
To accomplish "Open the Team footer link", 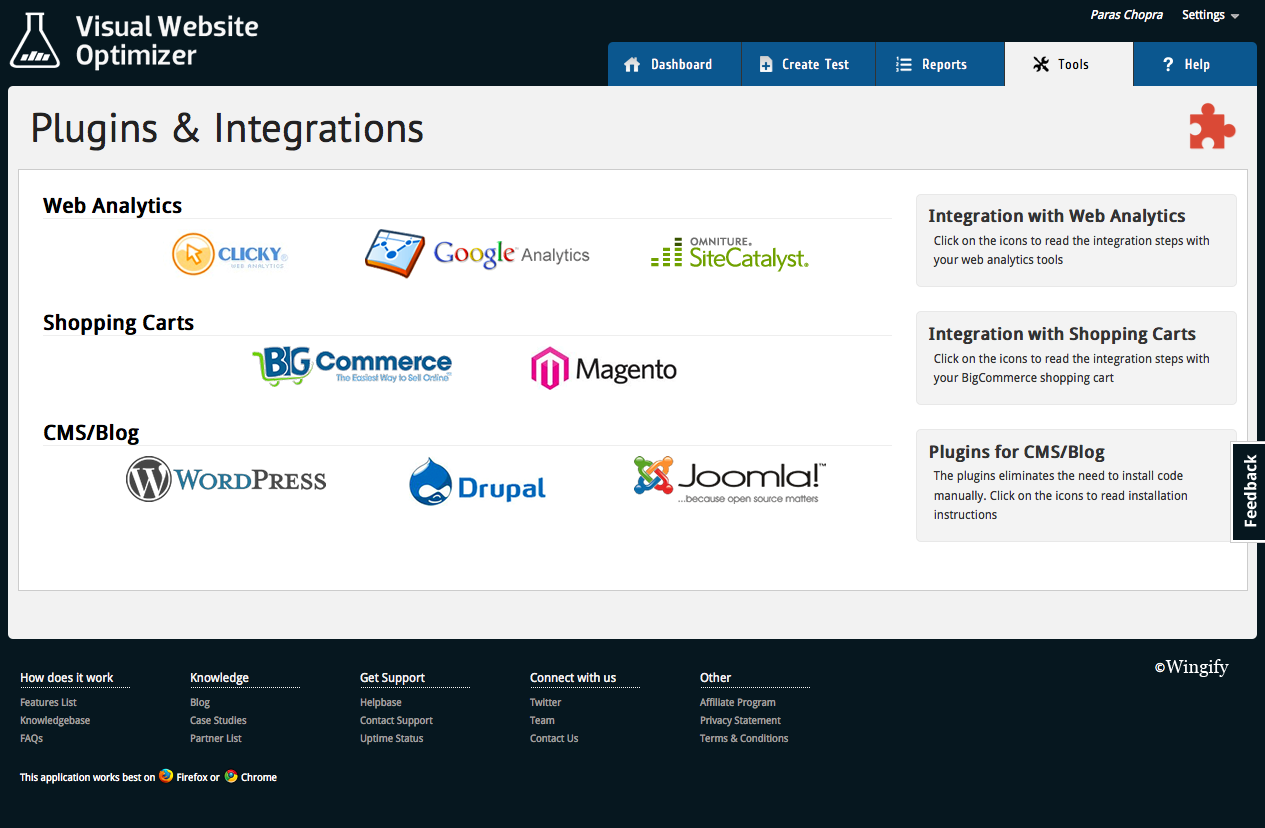I will tap(542, 720).
